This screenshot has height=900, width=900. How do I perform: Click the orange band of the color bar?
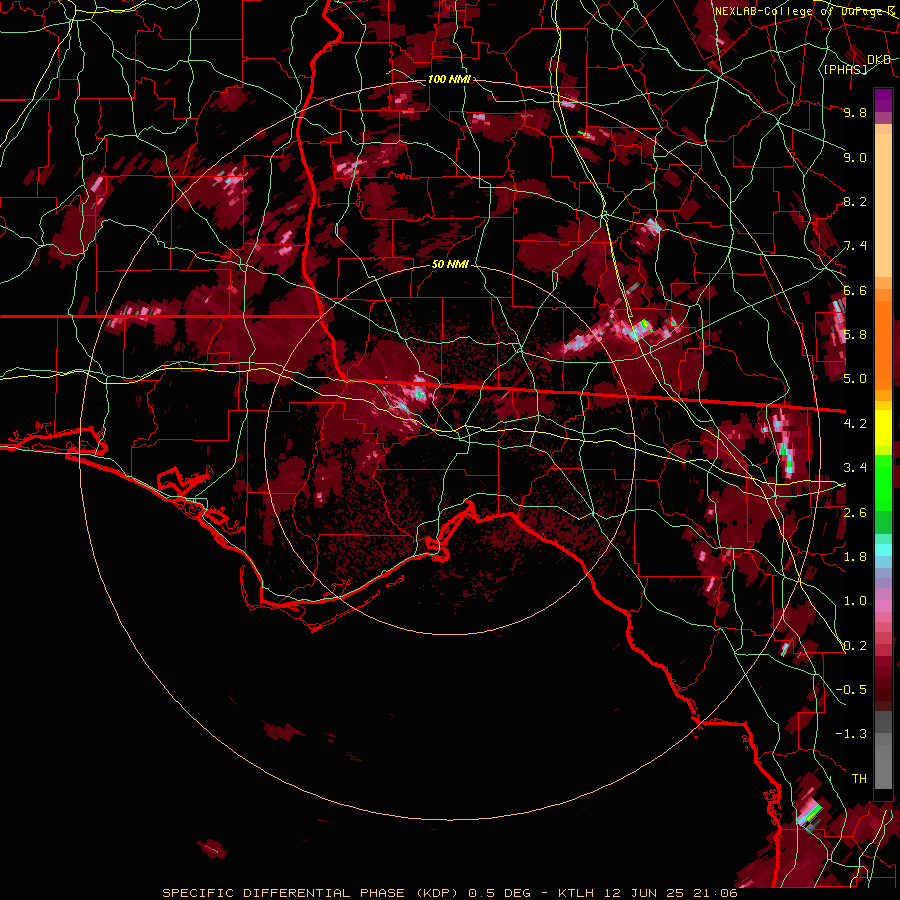pyautogui.click(x=883, y=339)
